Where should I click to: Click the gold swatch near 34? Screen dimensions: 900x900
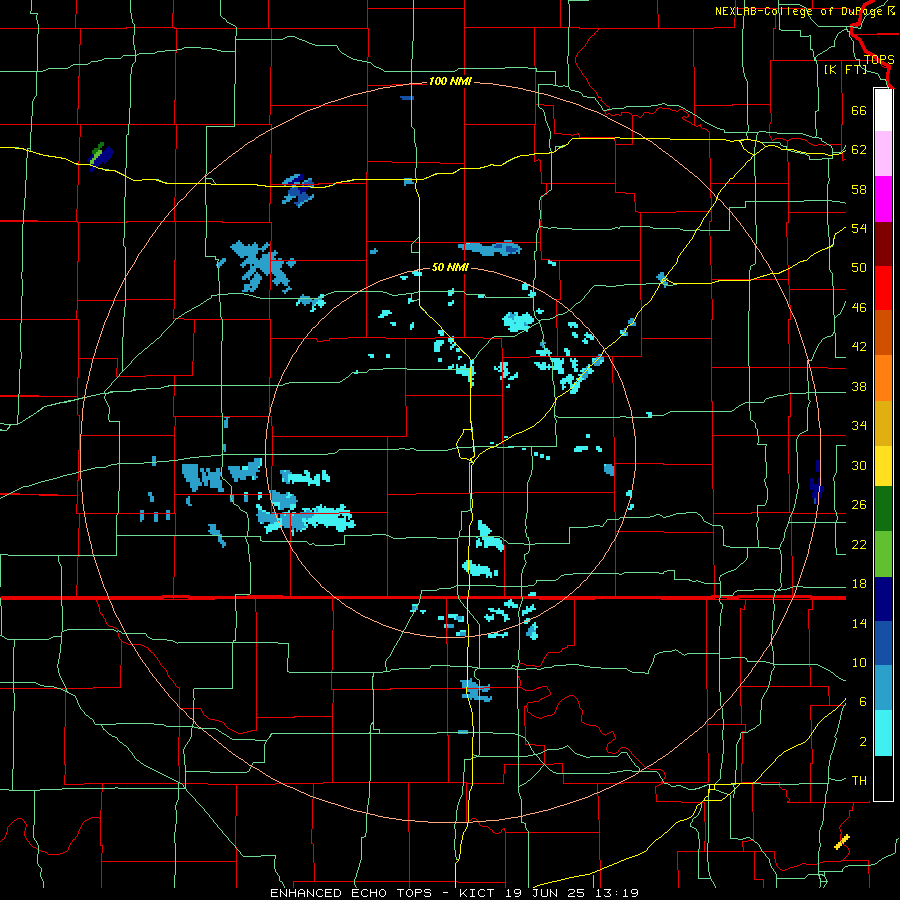[x=883, y=423]
